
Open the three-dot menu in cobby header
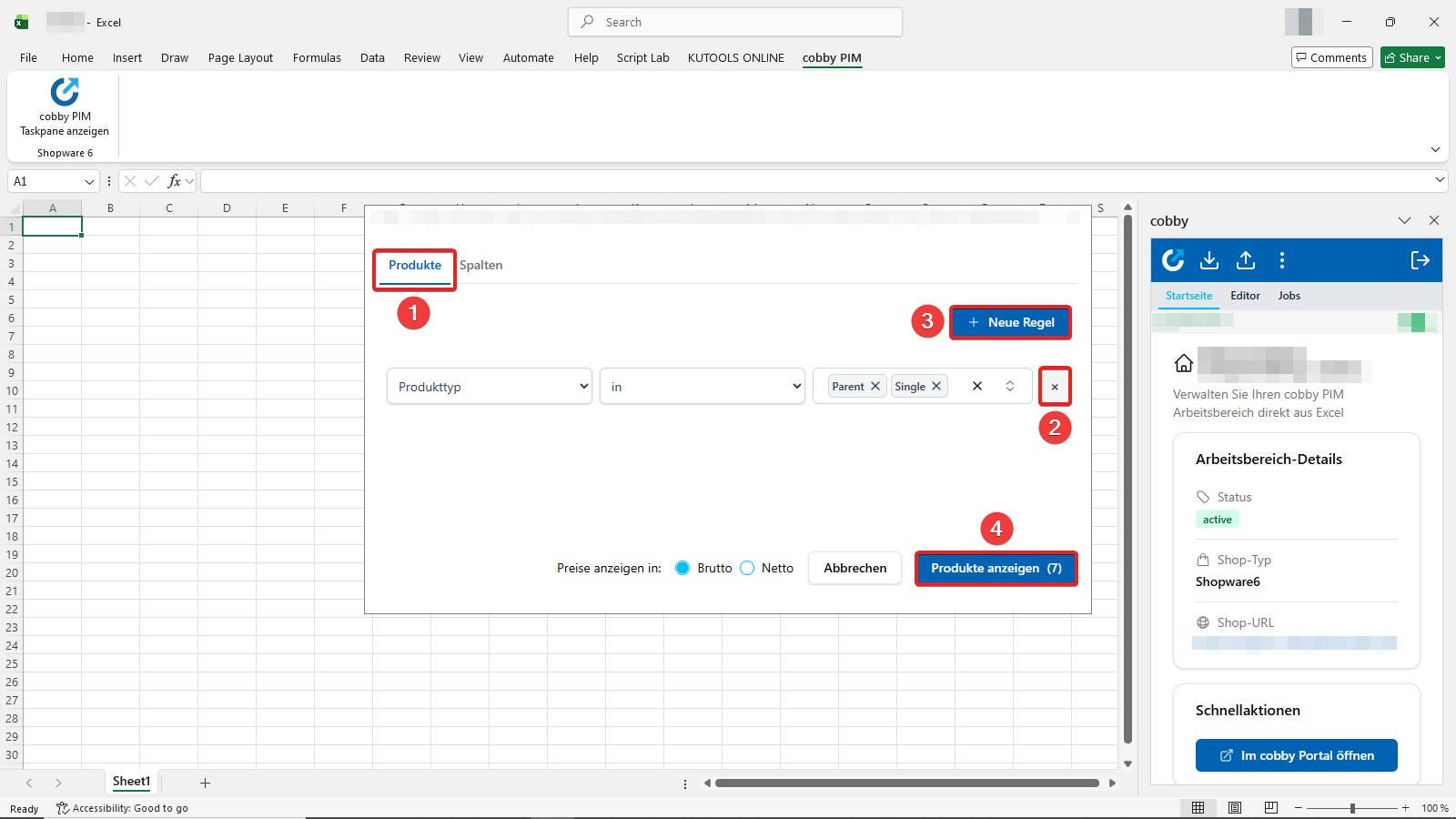click(x=1282, y=260)
